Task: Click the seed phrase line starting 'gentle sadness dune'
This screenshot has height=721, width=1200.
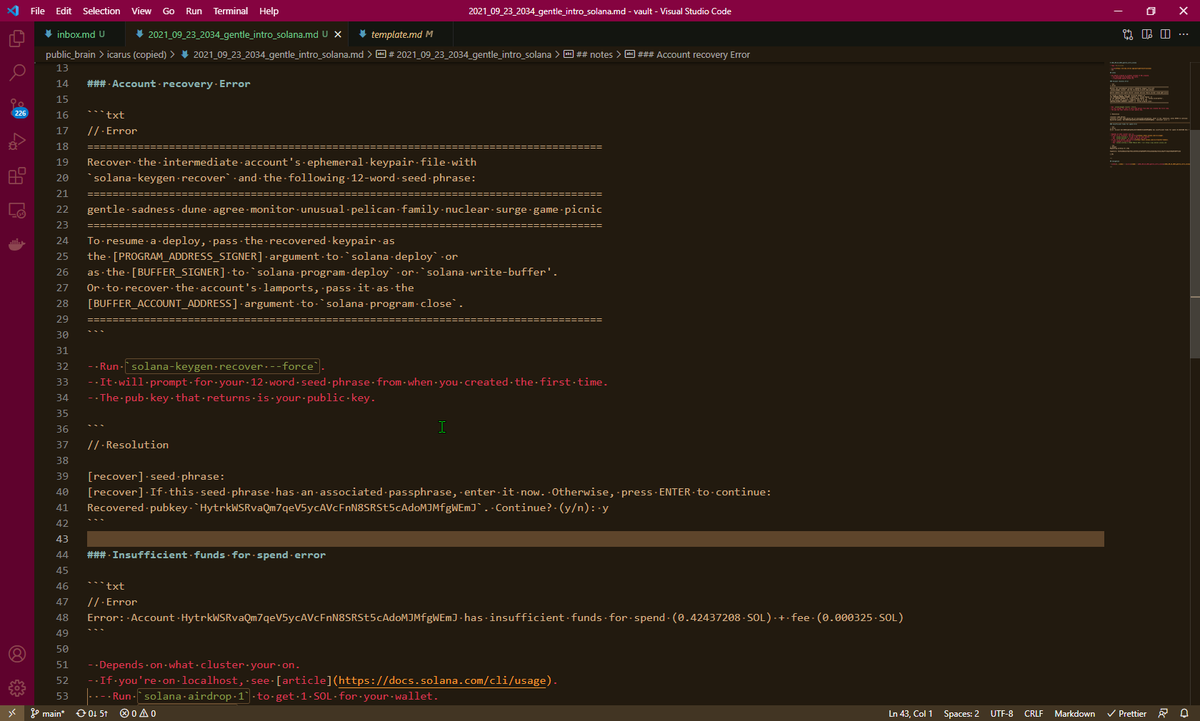Action: coord(344,209)
